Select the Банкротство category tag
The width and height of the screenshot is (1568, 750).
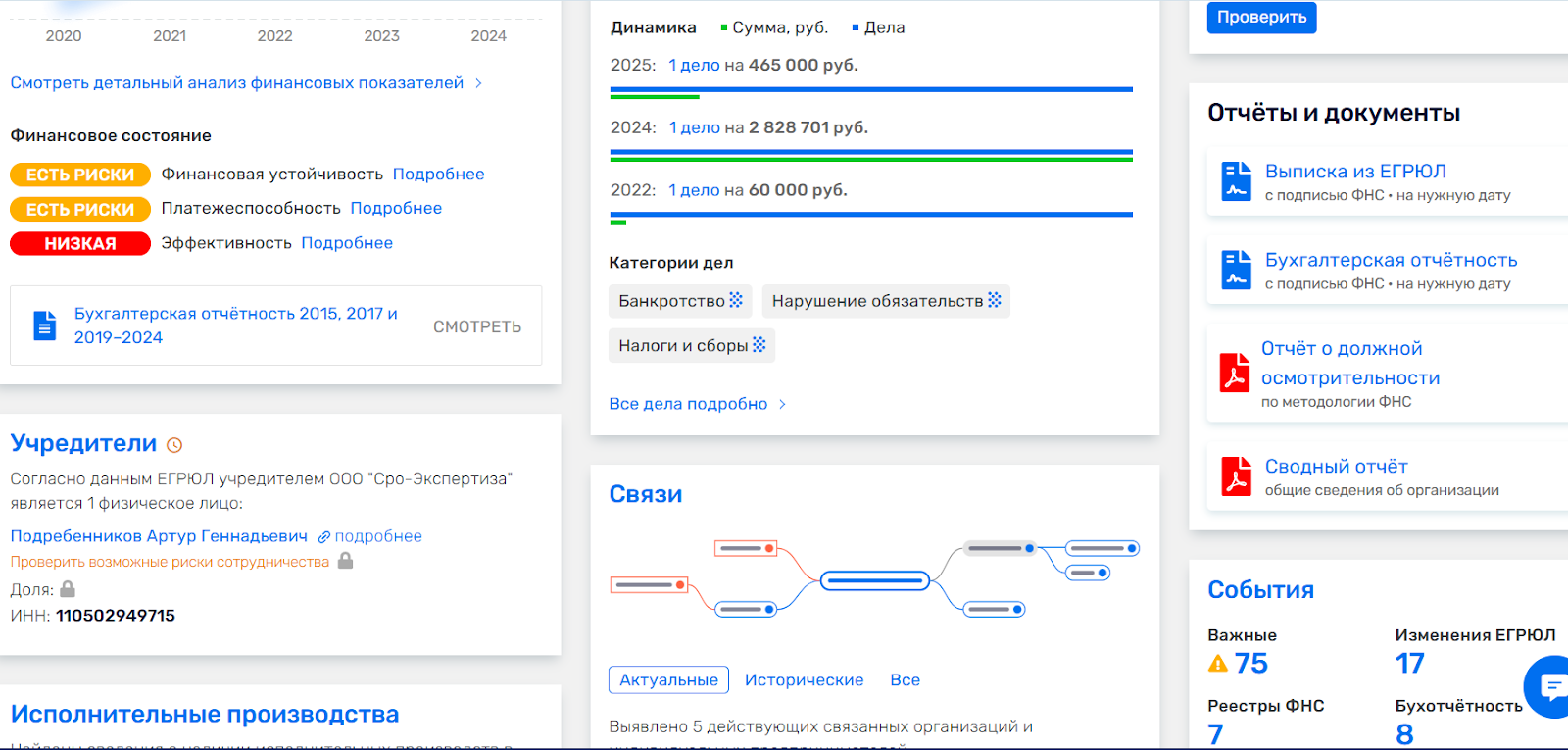click(680, 301)
